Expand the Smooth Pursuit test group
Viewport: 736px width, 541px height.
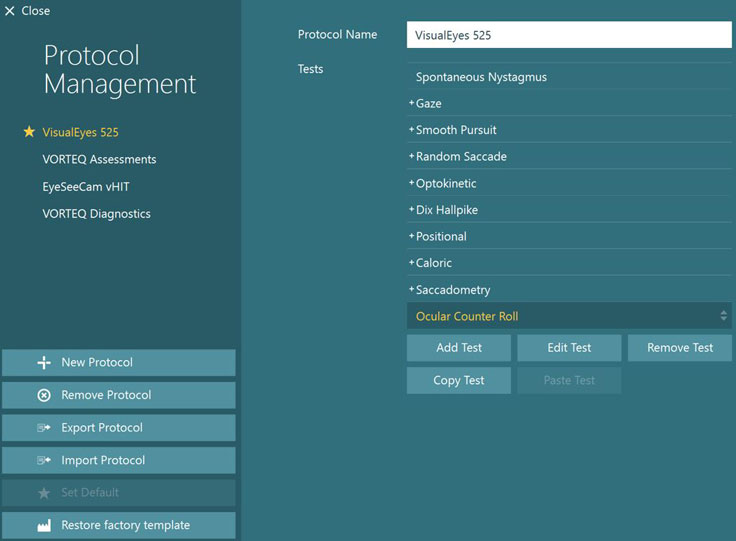coord(411,130)
